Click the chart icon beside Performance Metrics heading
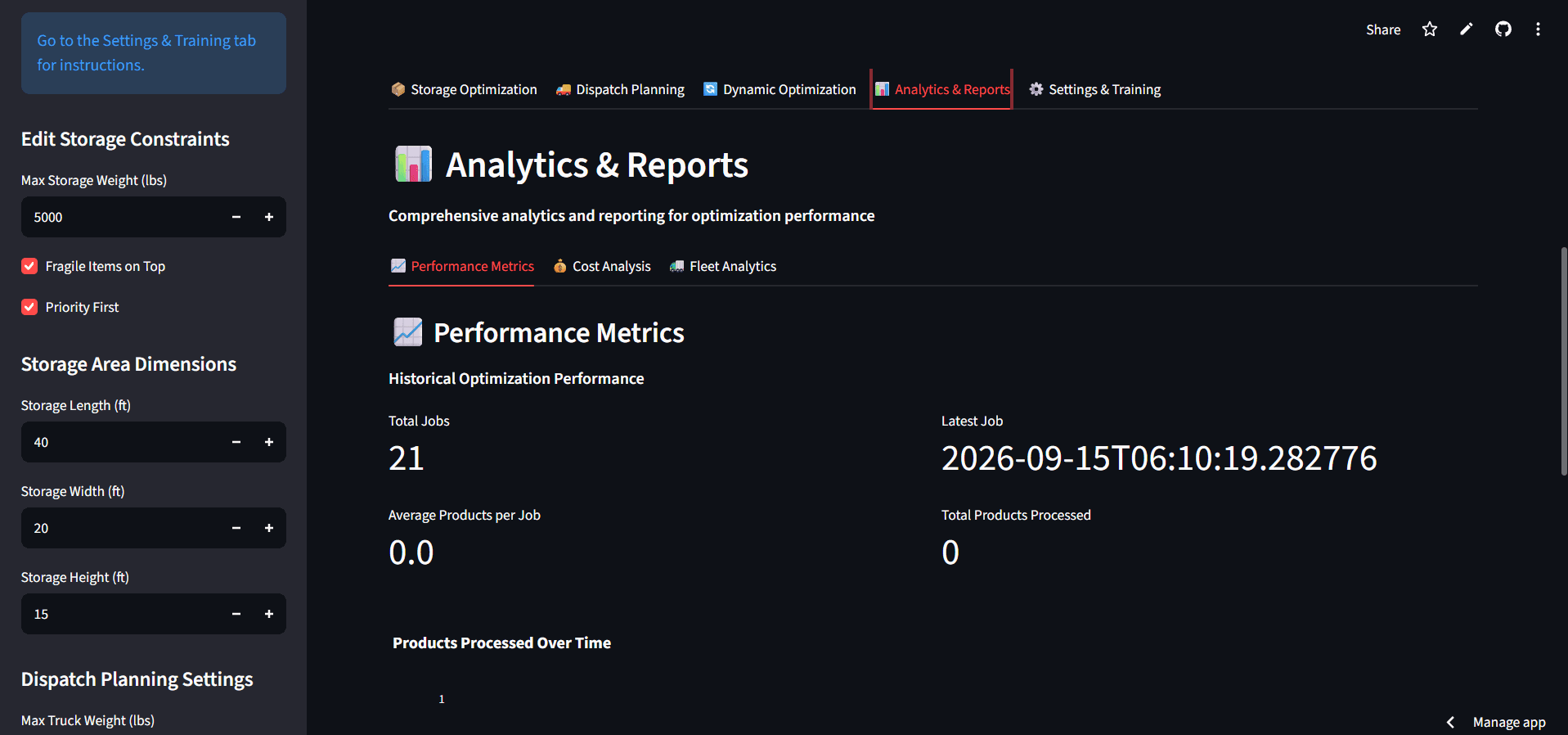This screenshot has width=1568, height=735. tap(407, 331)
